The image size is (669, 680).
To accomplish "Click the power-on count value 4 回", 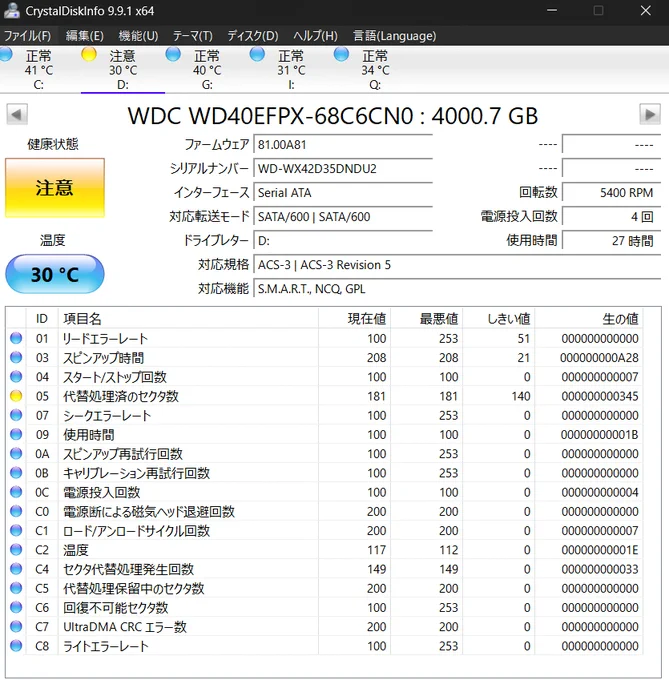I will pyautogui.click(x=612, y=216).
